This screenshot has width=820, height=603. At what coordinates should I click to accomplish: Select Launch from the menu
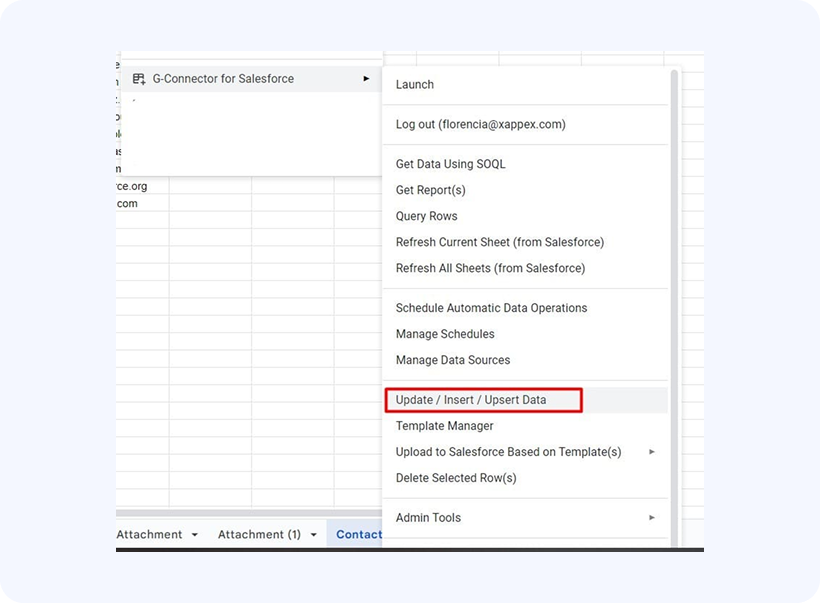coord(415,85)
